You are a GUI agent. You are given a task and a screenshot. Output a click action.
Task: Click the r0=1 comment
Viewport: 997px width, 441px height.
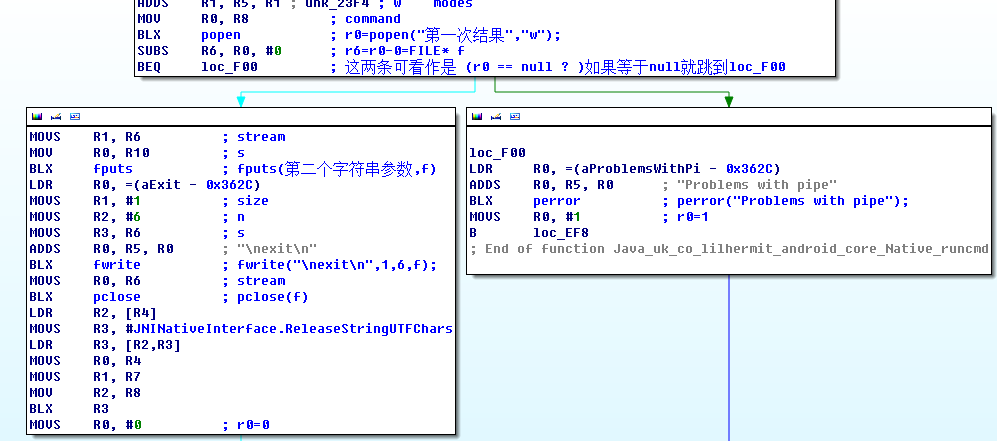694,217
